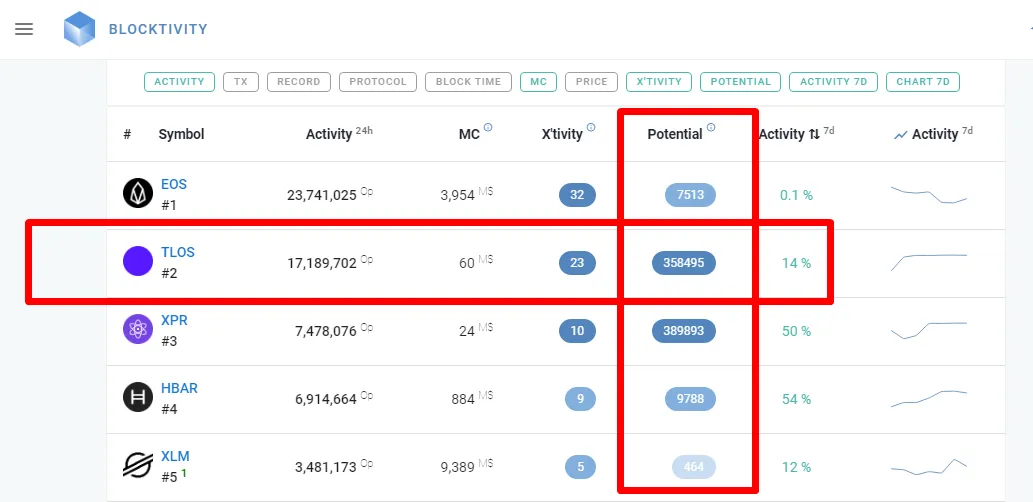Screen dimensions: 1033x502
Task: Click XPR potential badge 389893
Action: pyautogui.click(x=684, y=331)
